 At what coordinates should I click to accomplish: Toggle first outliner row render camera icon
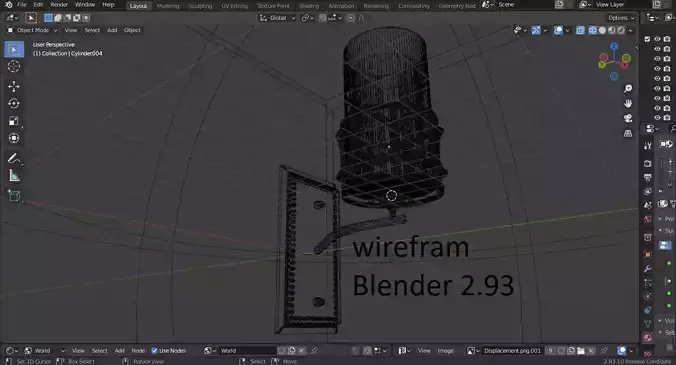(x=667, y=39)
